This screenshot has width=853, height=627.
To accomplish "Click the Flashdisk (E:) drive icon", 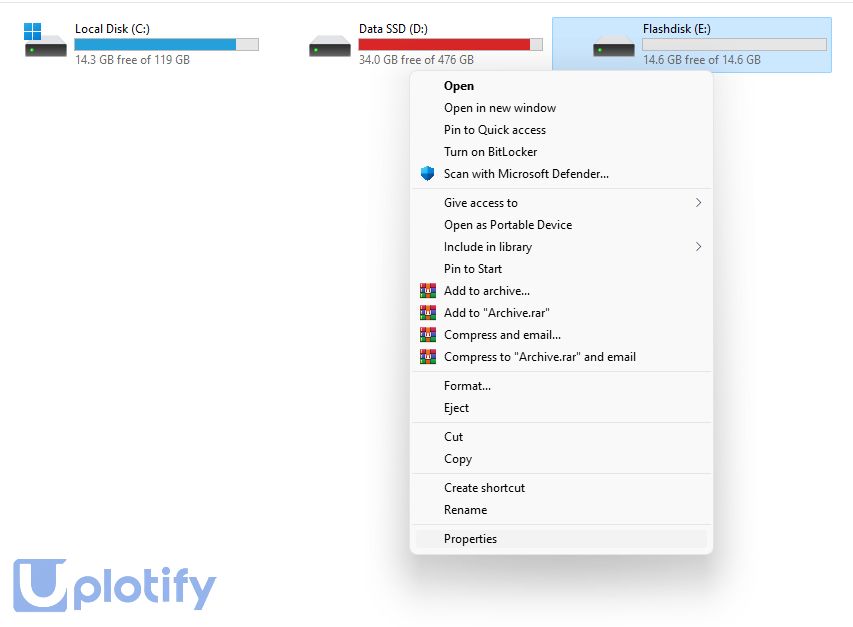I will (613, 46).
